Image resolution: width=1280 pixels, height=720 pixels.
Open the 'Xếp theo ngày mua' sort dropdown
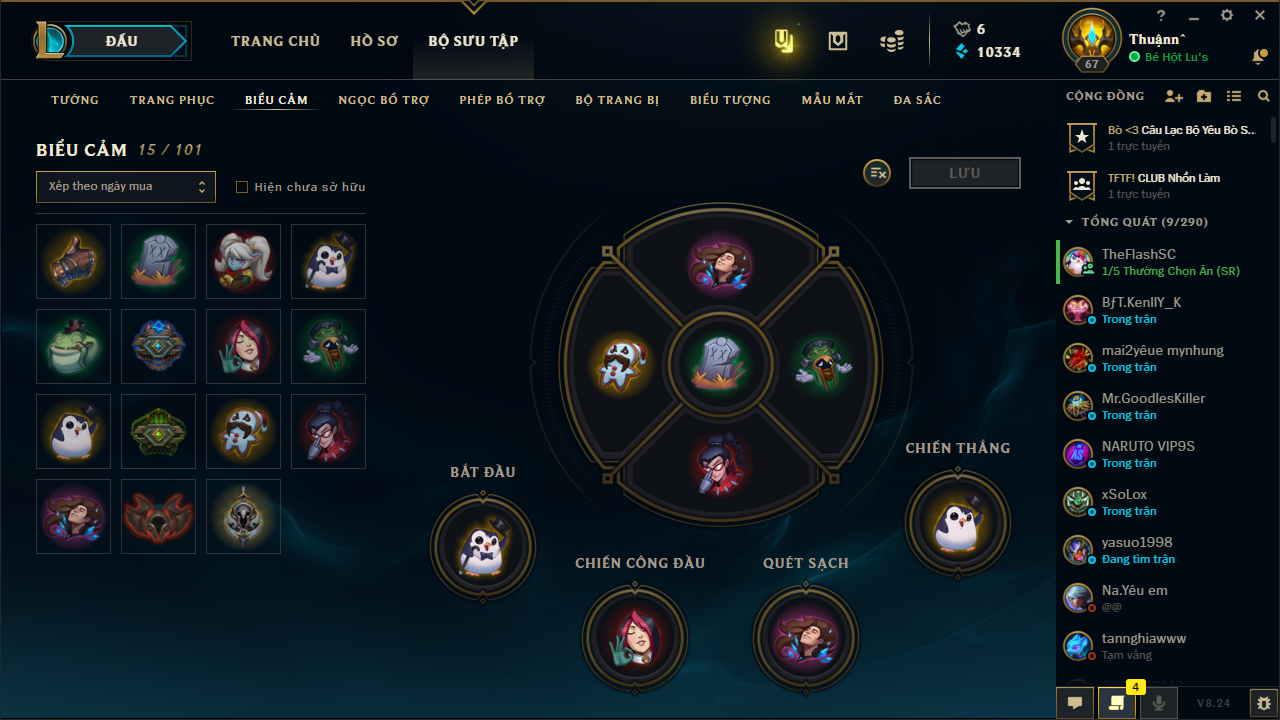tap(126, 187)
